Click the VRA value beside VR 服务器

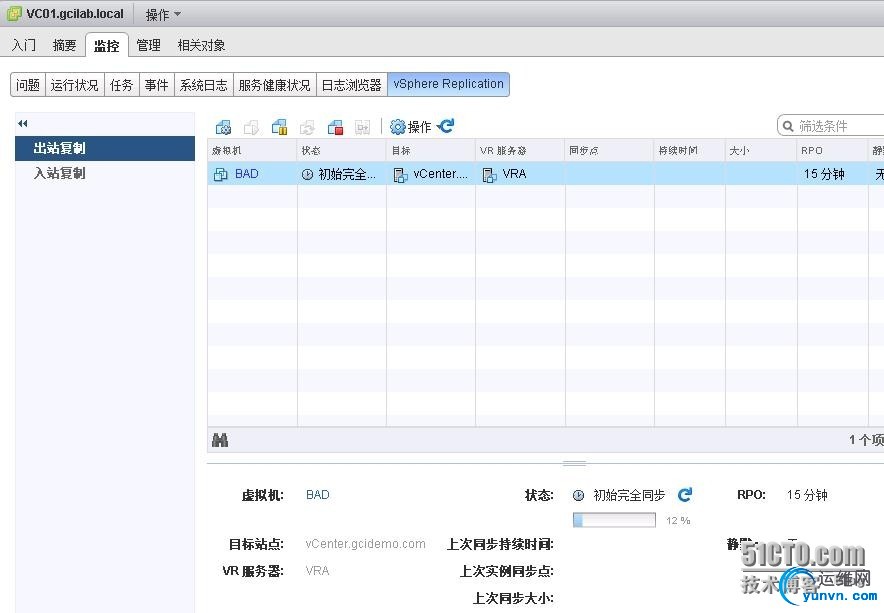pos(317,571)
